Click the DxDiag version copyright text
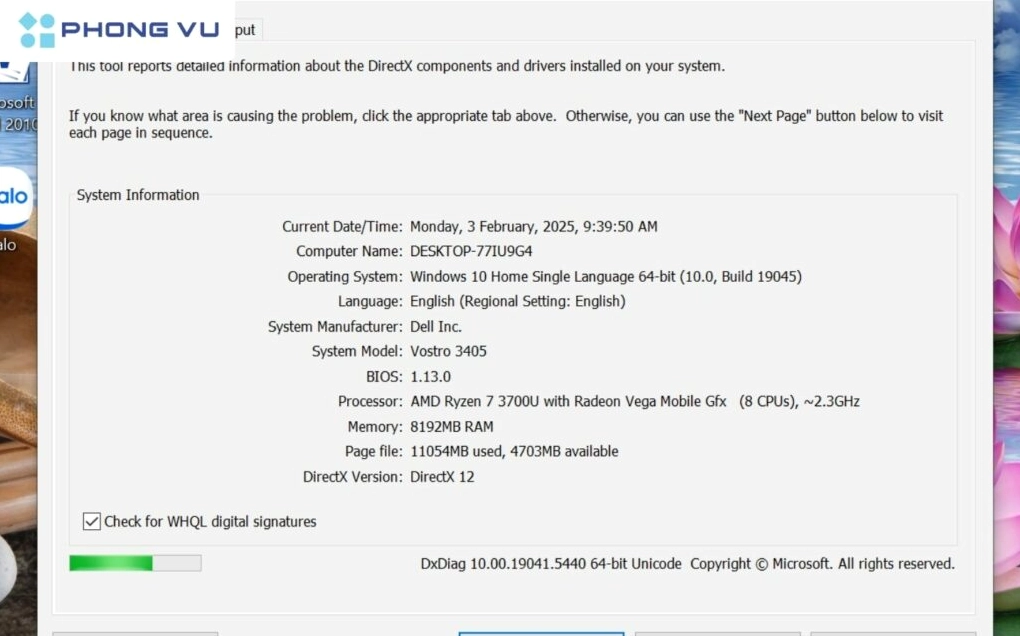1020x636 pixels. [x=687, y=564]
